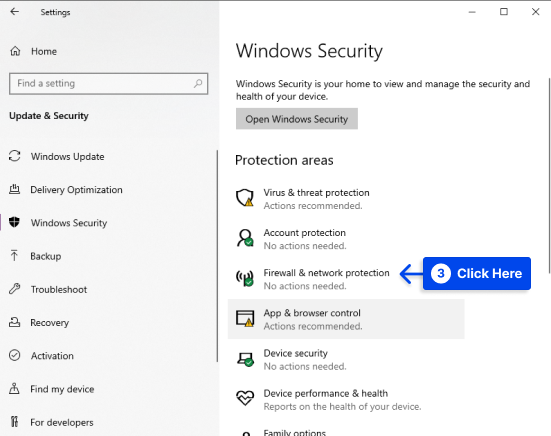This screenshot has height=436, width=551.
Task: Click the Open Windows Security button
Action: tap(297, 119)
